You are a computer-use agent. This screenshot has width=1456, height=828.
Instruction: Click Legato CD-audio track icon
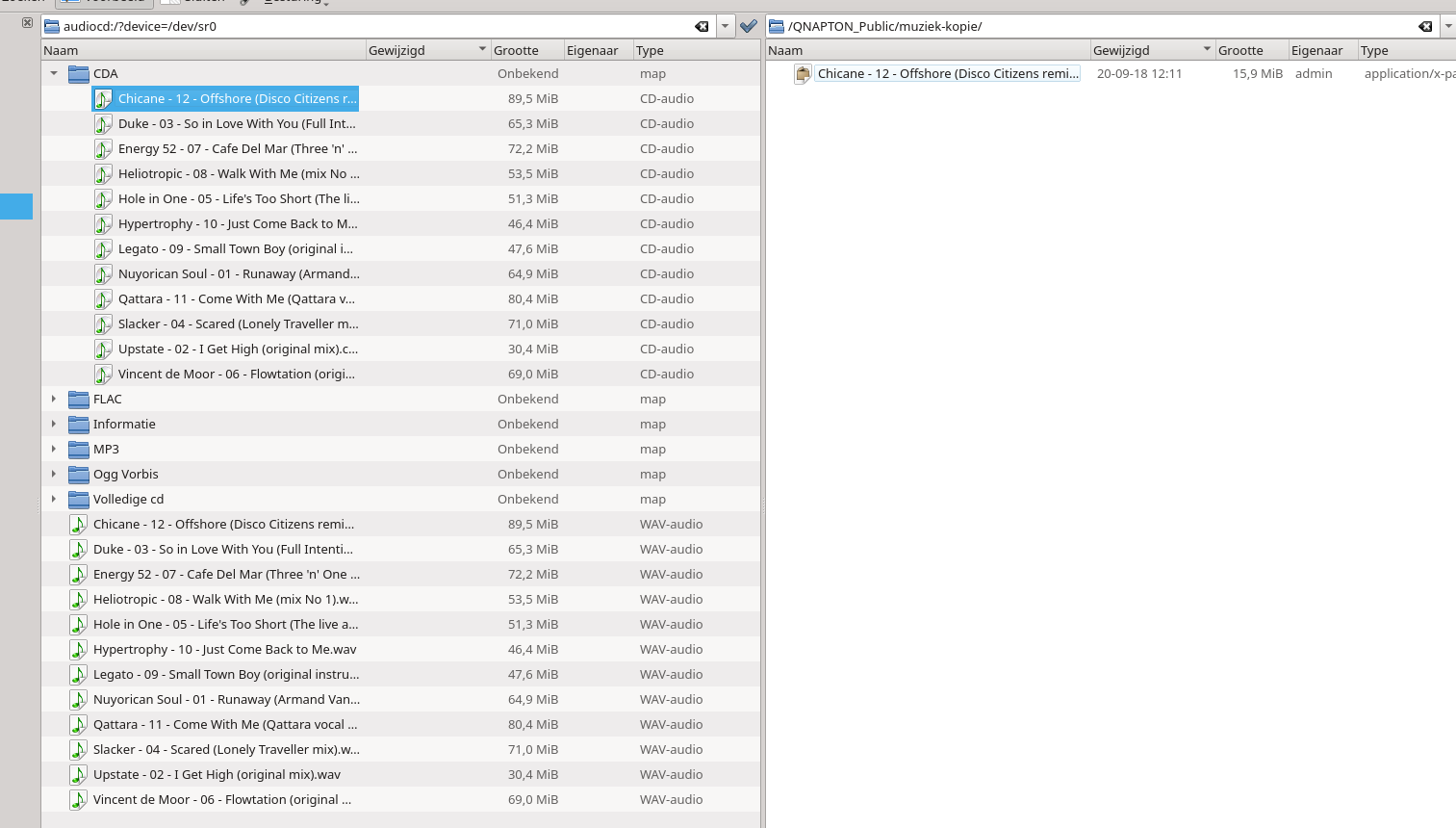click(103, 248)
